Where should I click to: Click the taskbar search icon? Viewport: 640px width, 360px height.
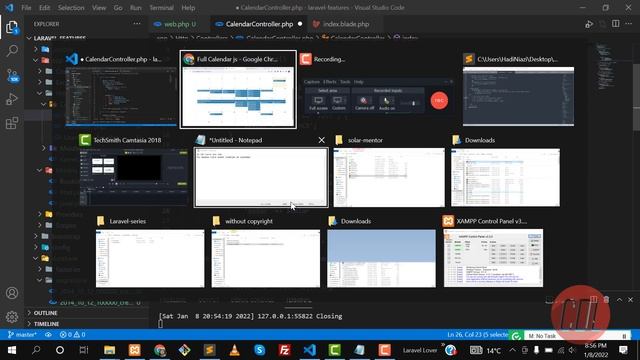[x=36, y=350]
